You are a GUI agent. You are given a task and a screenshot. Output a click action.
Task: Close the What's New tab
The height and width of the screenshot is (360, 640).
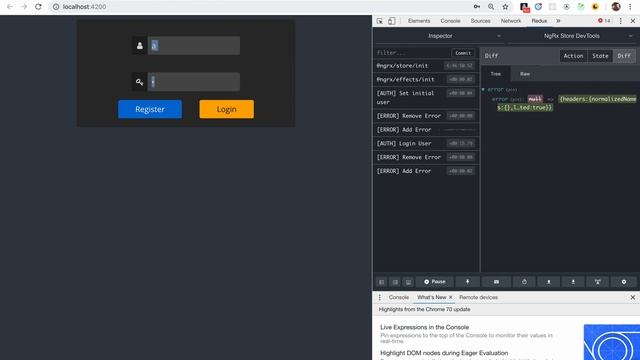[x=451, y=298]
